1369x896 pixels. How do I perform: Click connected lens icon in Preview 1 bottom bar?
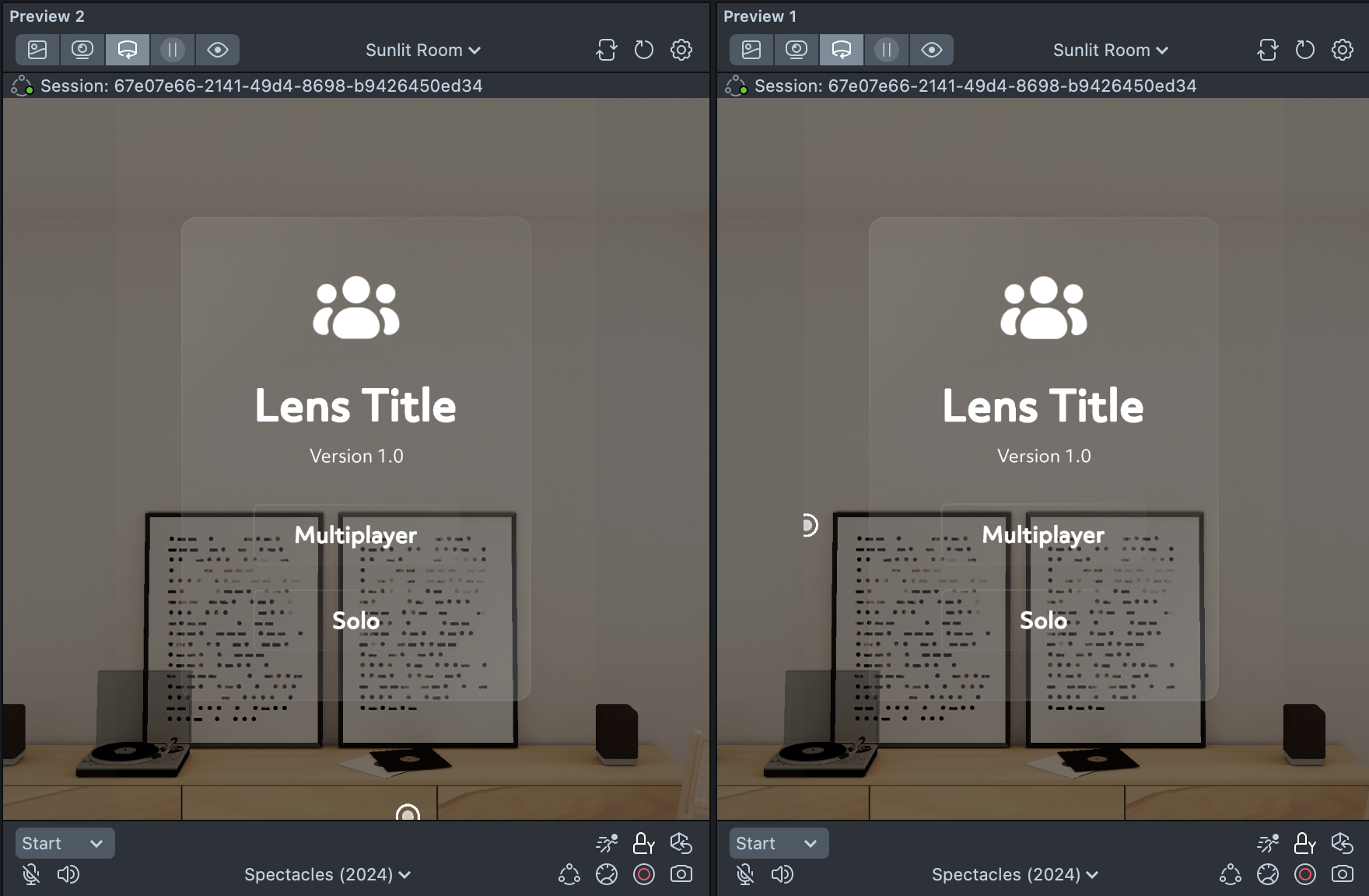click(x=1230, y=874)
